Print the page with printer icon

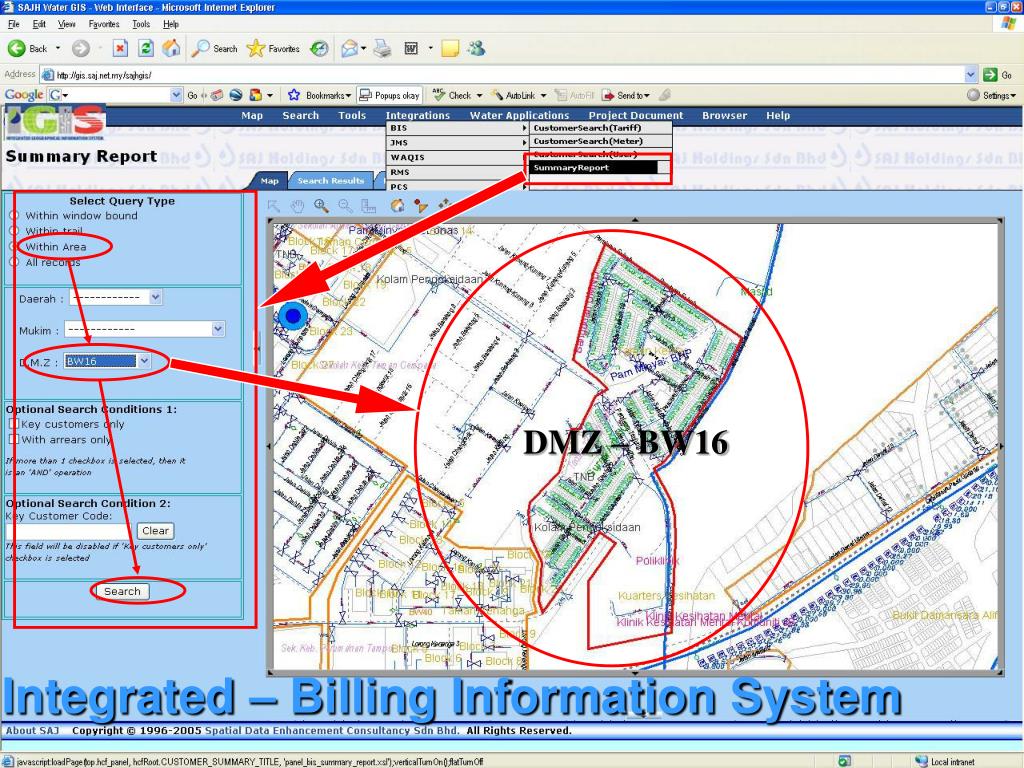click(382, 48)
